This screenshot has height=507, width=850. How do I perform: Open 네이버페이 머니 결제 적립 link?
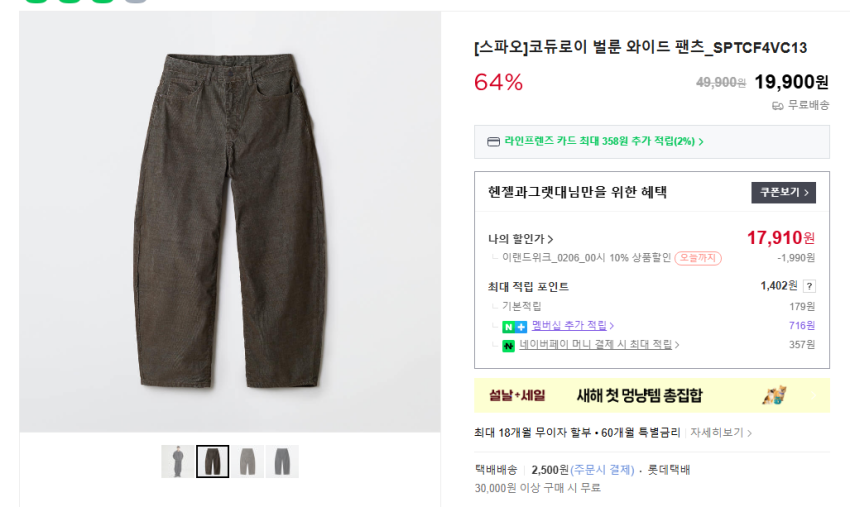pos(598,345)
